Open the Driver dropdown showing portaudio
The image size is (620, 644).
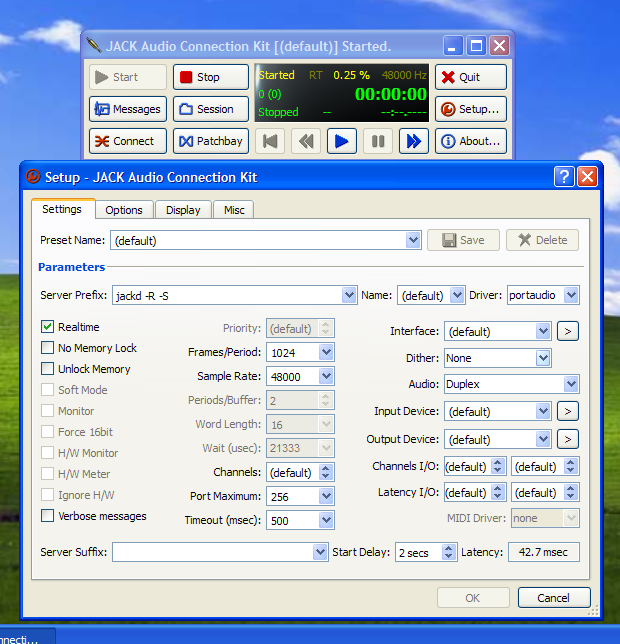click(x=571, y=295)
